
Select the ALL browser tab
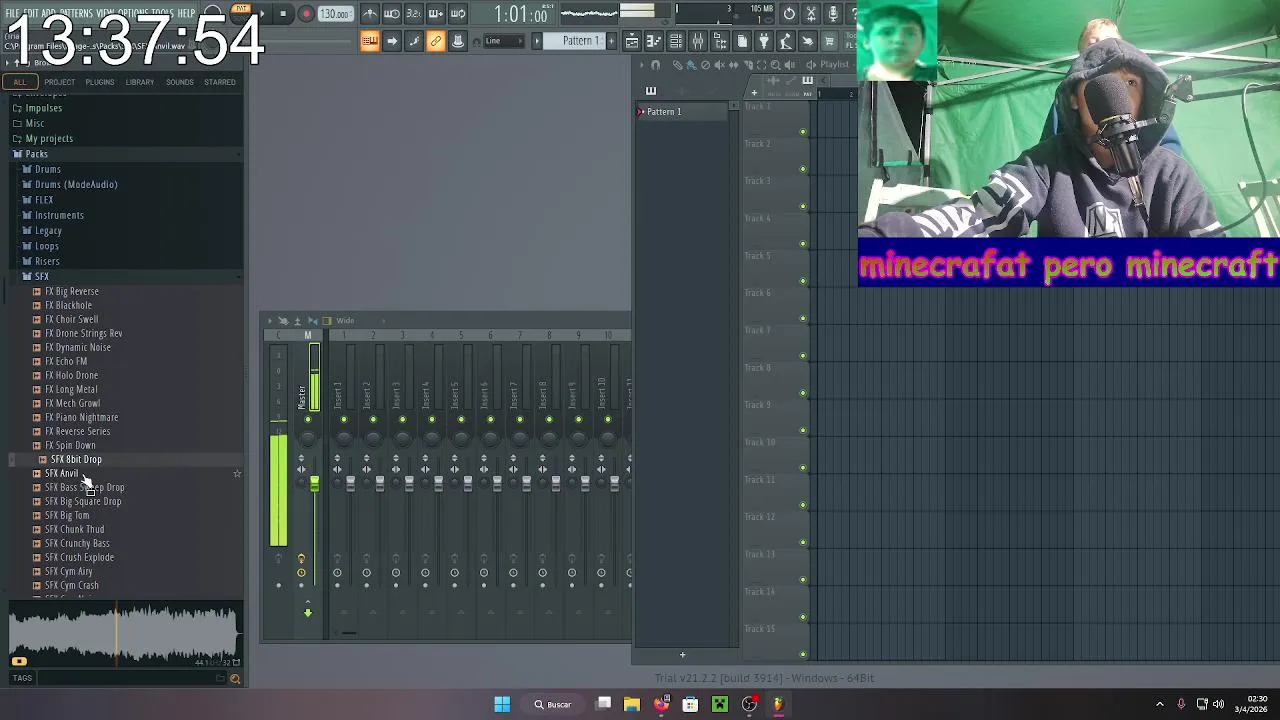pos(20,82)
